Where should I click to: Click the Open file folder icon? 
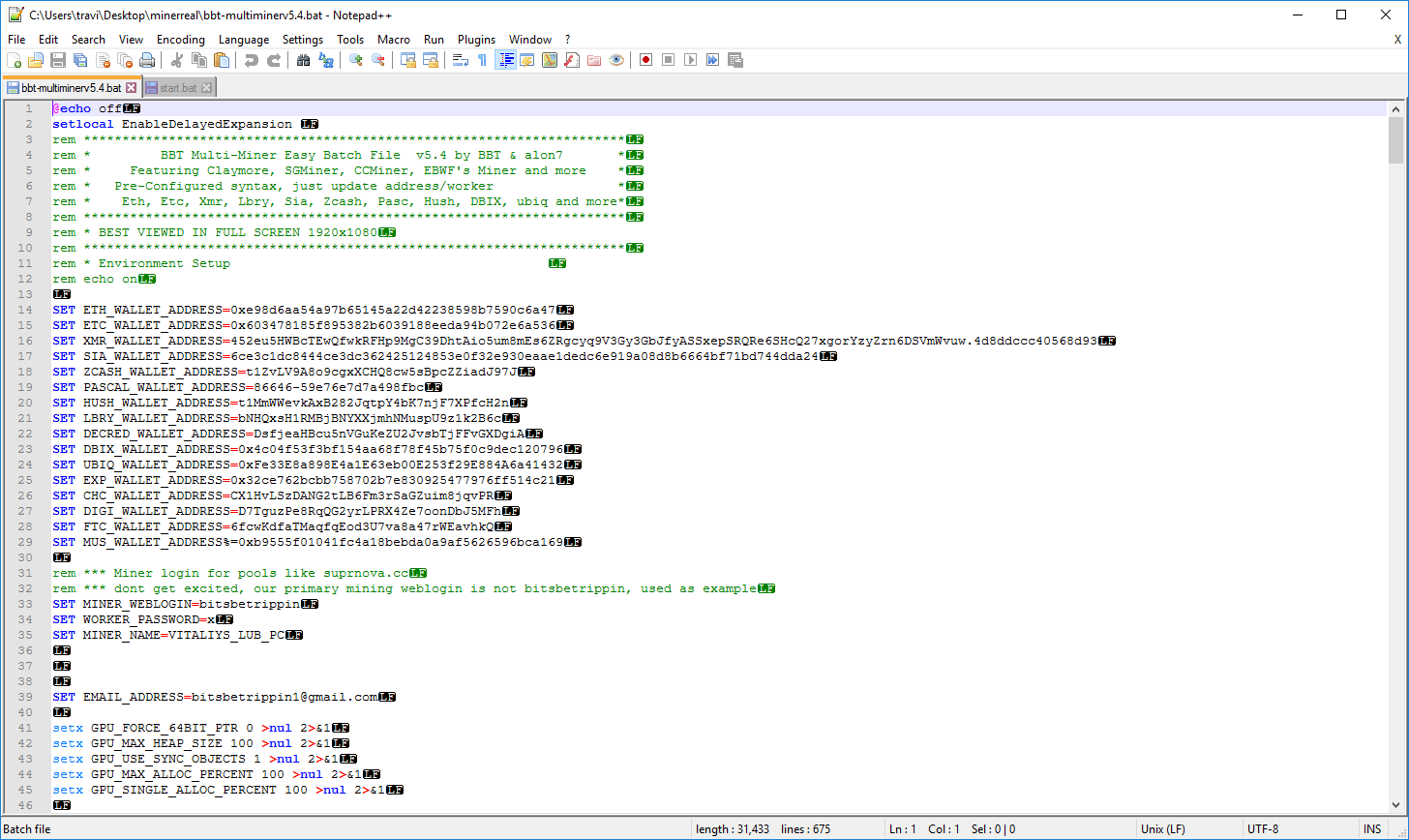(x=36, y=60)
